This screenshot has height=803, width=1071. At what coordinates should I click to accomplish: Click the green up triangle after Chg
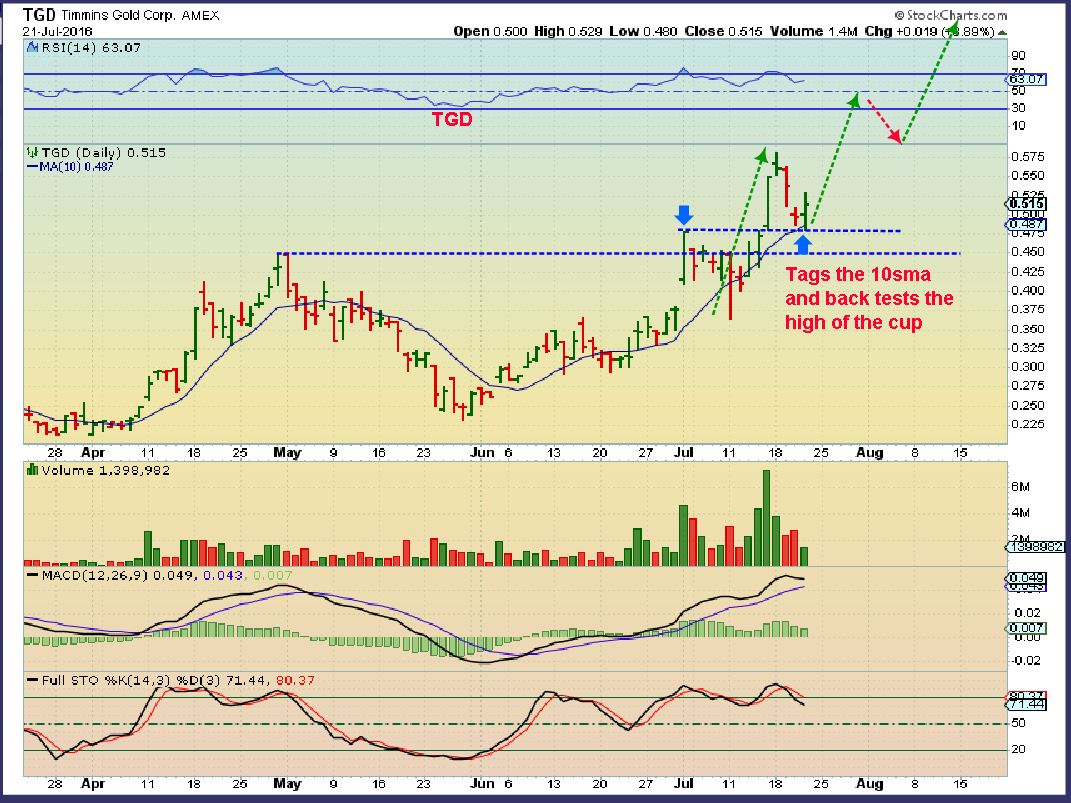point(1002,31)
